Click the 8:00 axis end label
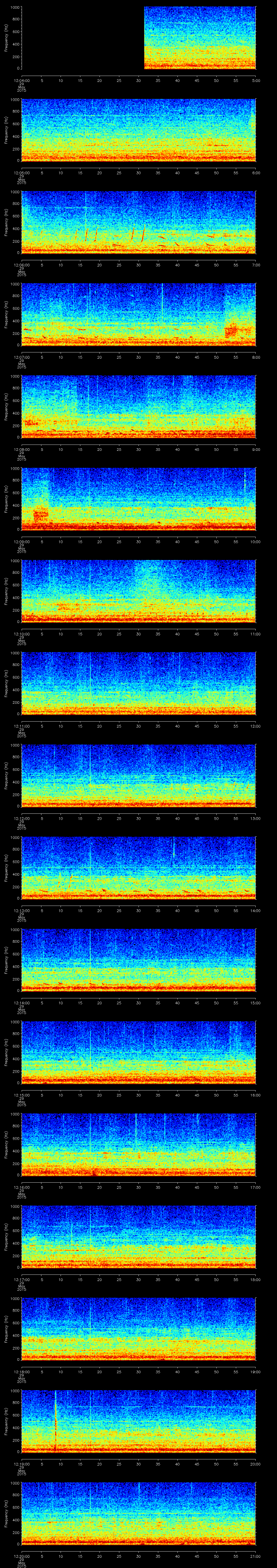 (256, 357)
